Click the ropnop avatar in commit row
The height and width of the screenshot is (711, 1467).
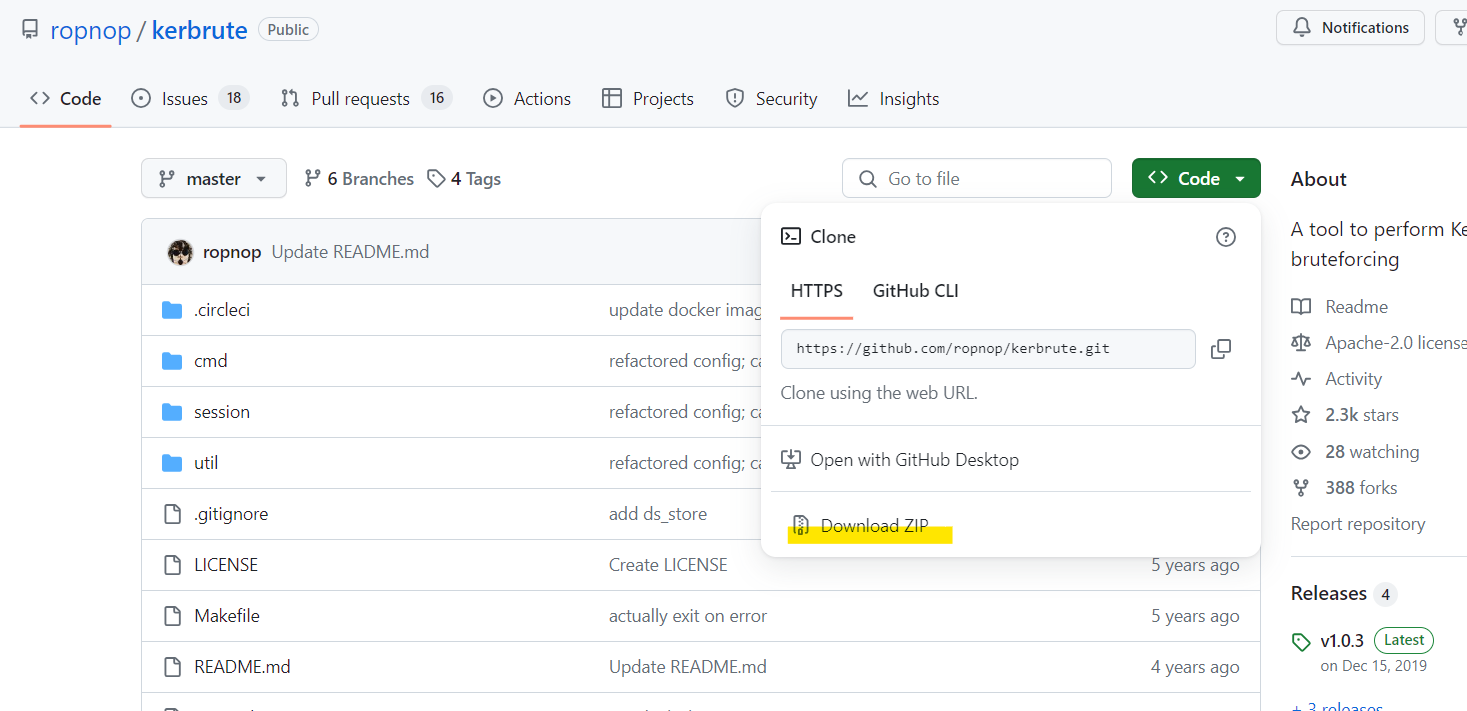point(180,252)
